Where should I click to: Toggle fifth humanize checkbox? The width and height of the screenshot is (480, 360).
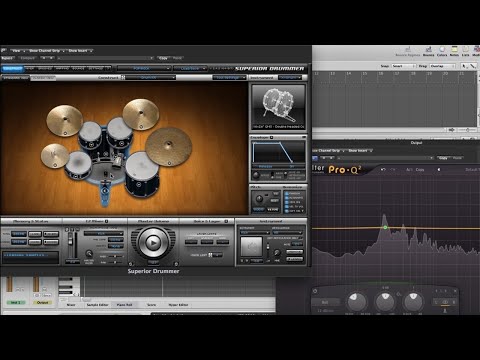click(x=287, y=211)
